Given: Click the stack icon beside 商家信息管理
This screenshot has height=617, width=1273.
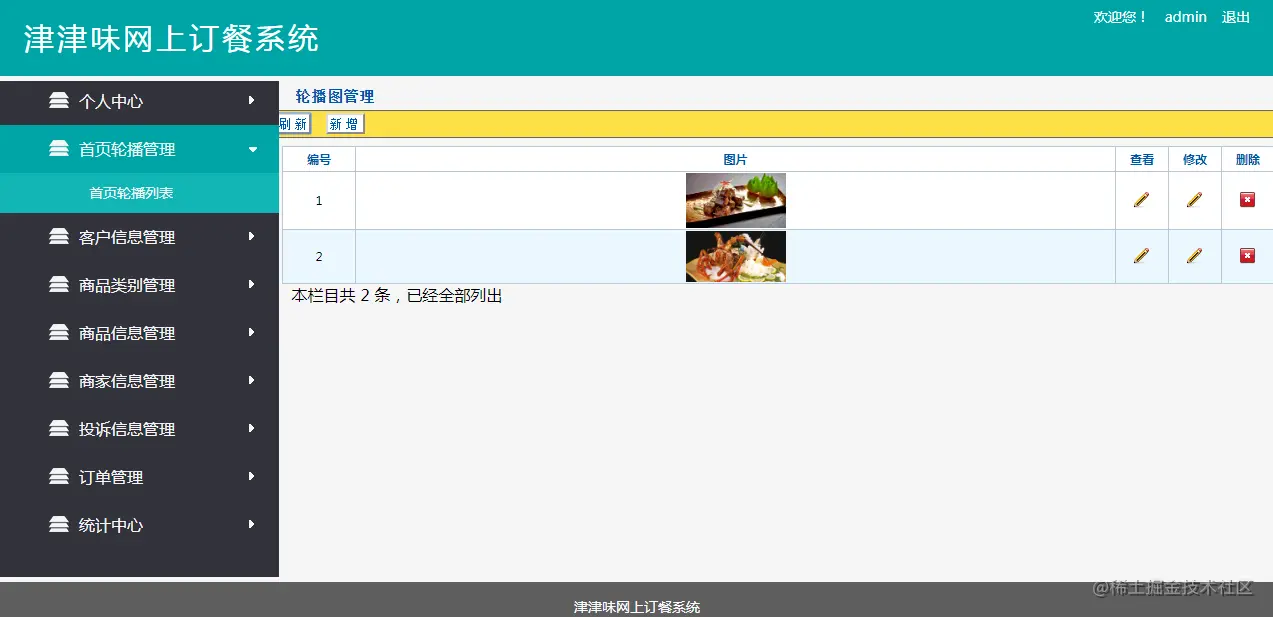Looking at the screenshot, I should tap(59, 380).
